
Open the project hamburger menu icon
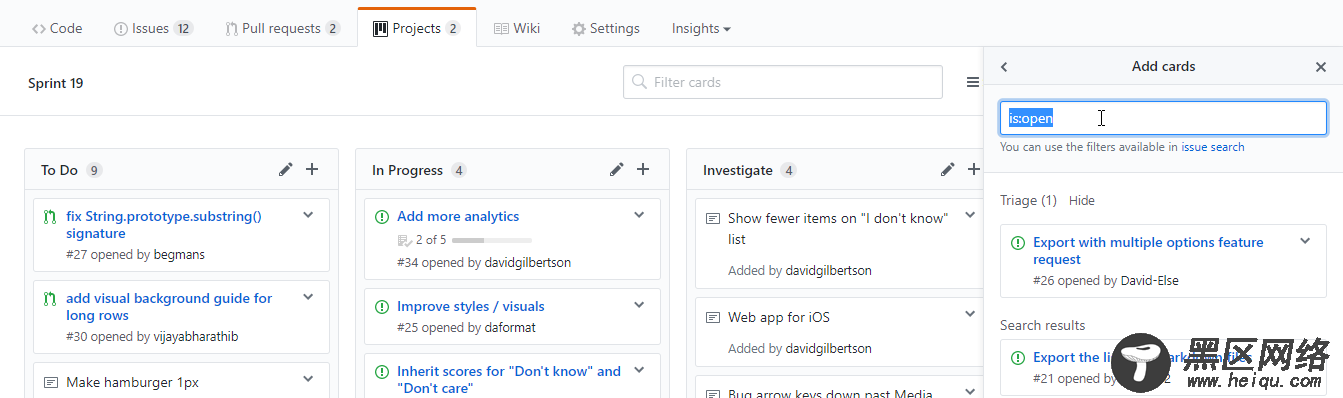pos(972,82)
